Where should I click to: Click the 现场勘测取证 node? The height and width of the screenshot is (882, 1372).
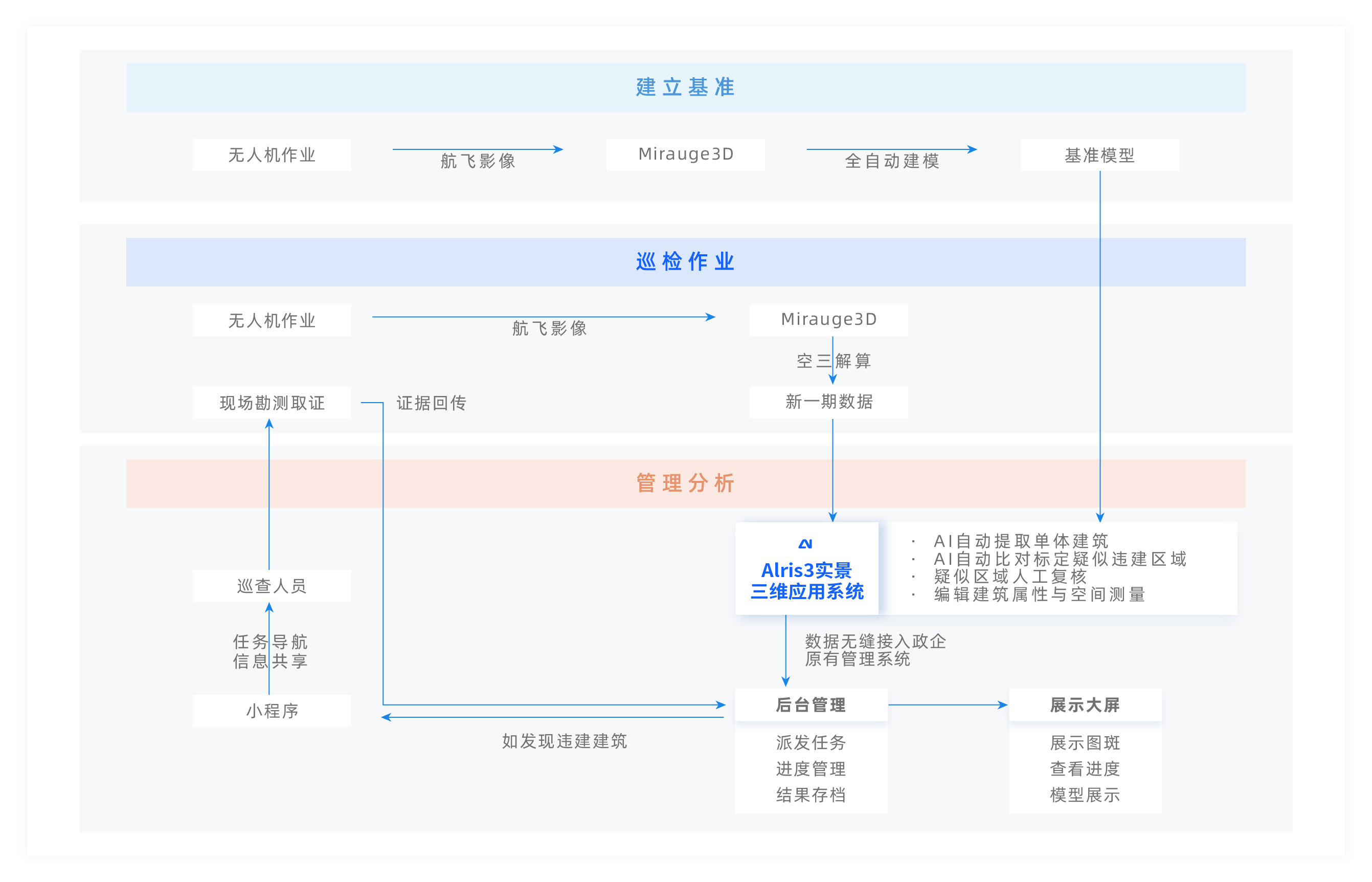point(272,402)
